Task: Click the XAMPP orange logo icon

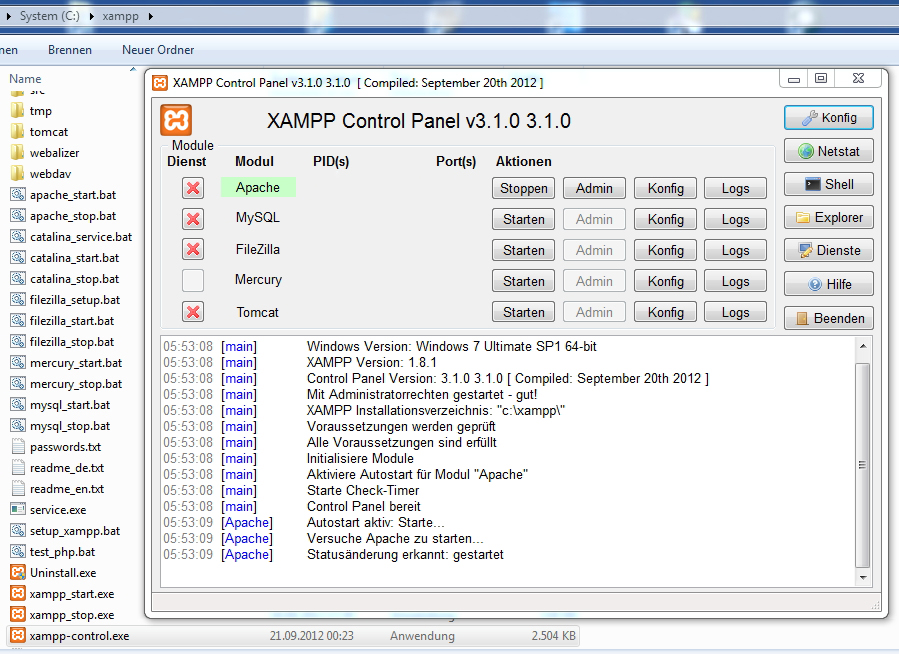Action: [176, 120]
